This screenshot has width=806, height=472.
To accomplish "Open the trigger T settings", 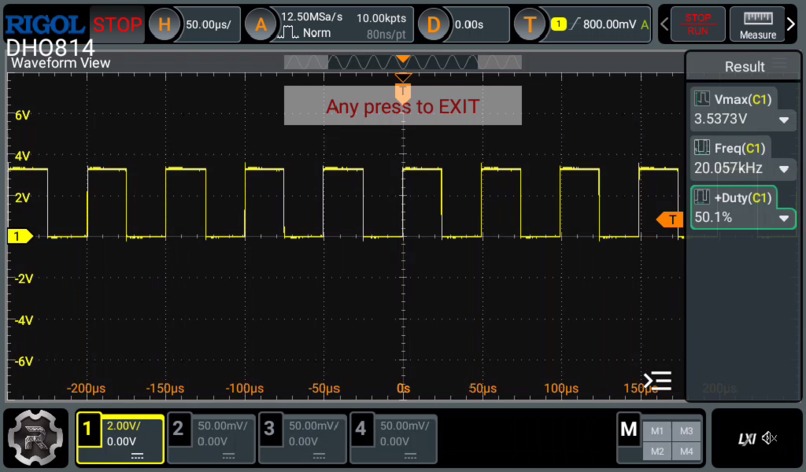I will (x=529, y=24).
